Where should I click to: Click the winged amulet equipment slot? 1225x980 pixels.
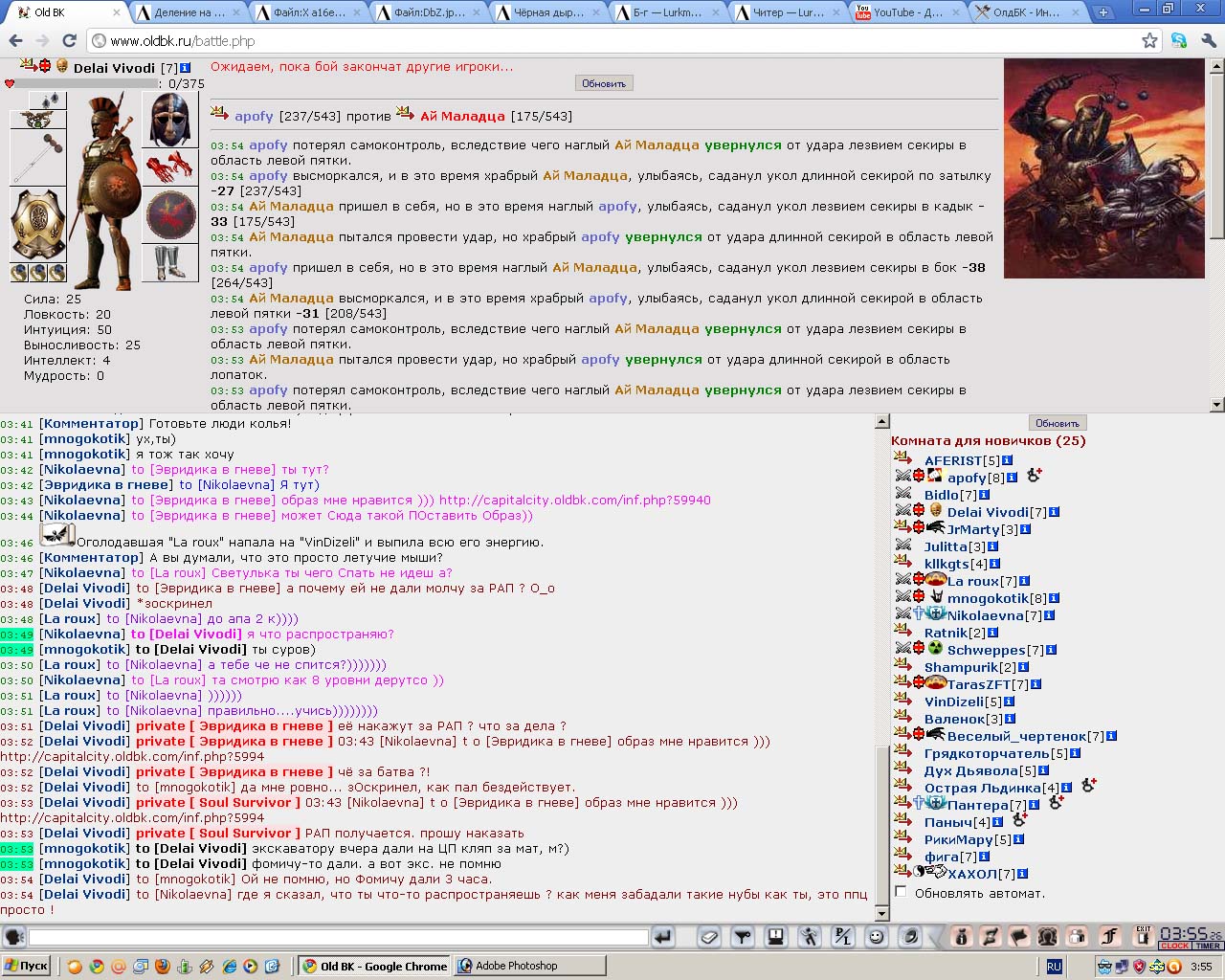[38, 120]
